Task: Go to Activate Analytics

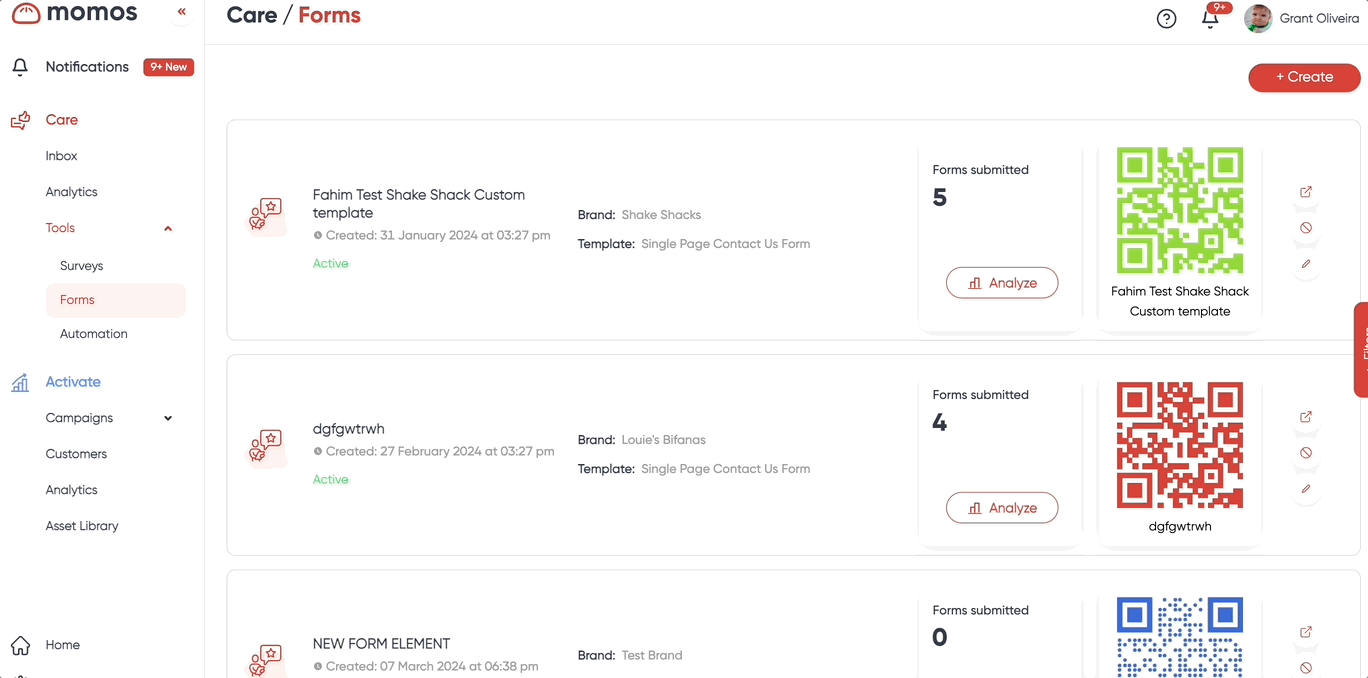Action: [x=71, y=490]
